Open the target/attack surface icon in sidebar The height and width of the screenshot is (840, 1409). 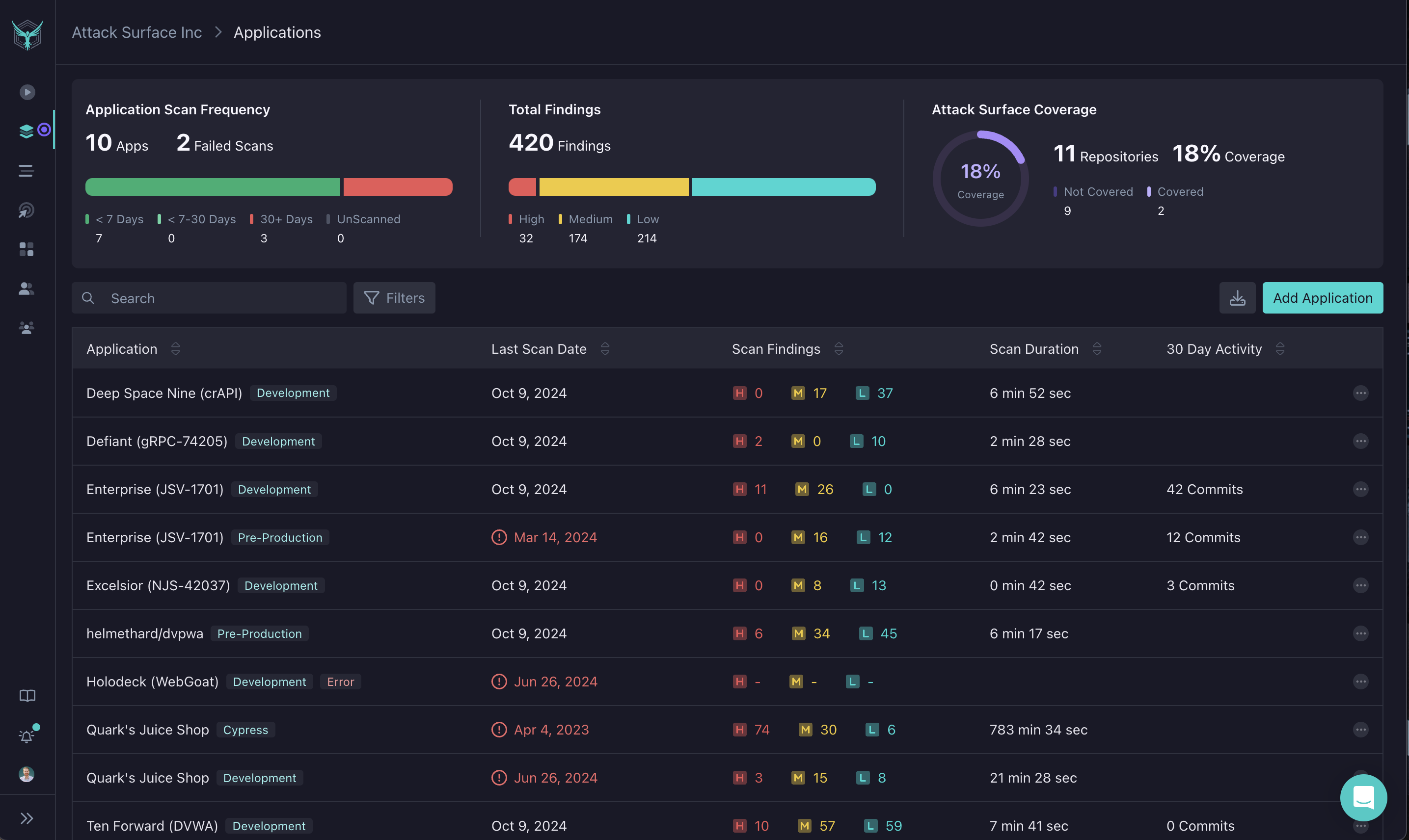click(x=26, y=210)
